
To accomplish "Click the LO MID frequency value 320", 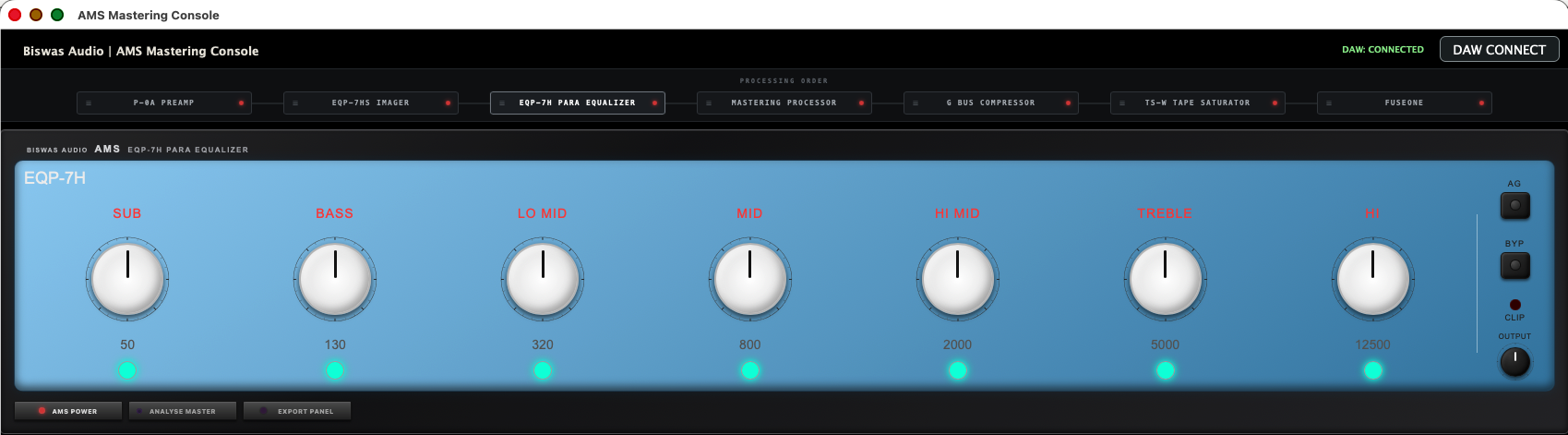I will [543, 344].
